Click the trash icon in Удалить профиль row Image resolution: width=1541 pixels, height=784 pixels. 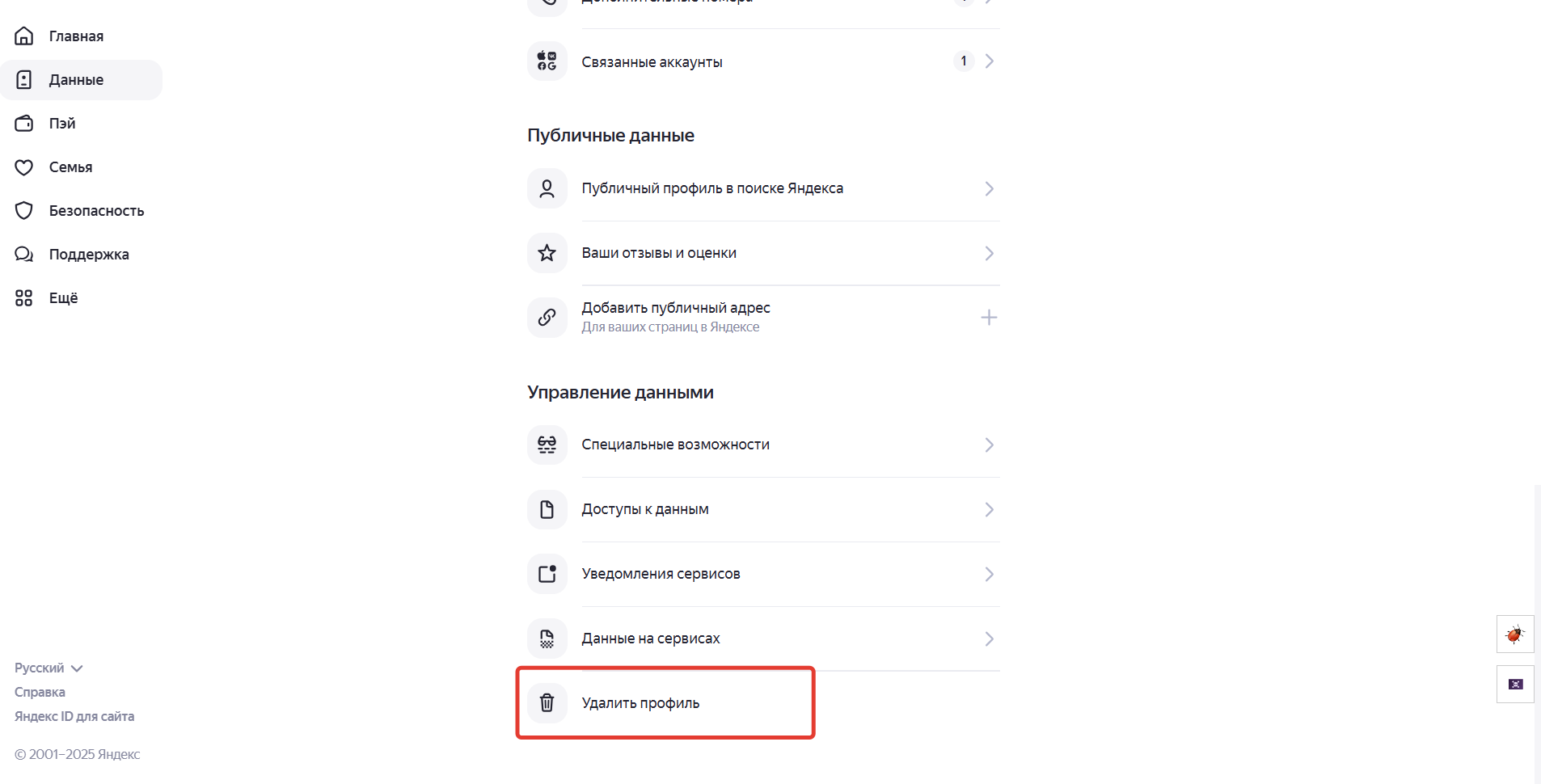pos(547,702)
